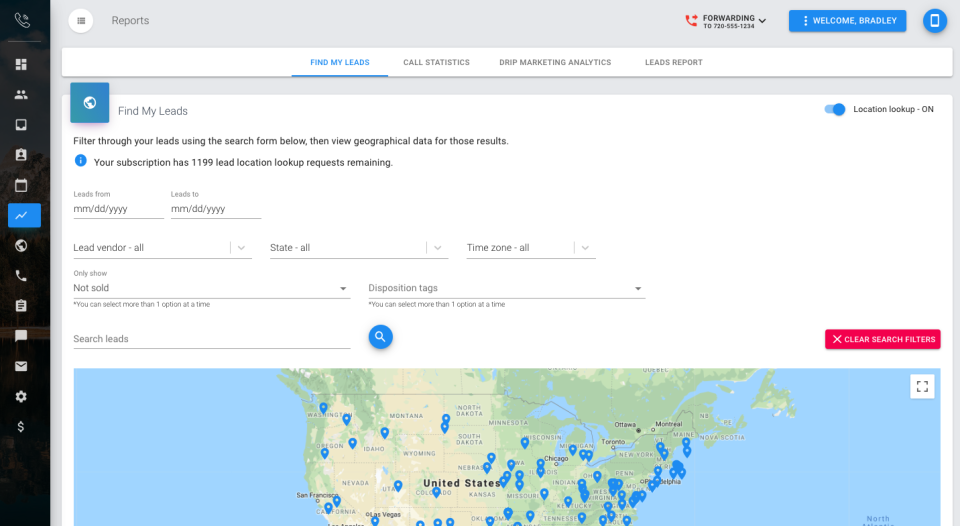Click the call forwarding phone icon
This screenshot has height=526, width=960.
tap(691, 21)
